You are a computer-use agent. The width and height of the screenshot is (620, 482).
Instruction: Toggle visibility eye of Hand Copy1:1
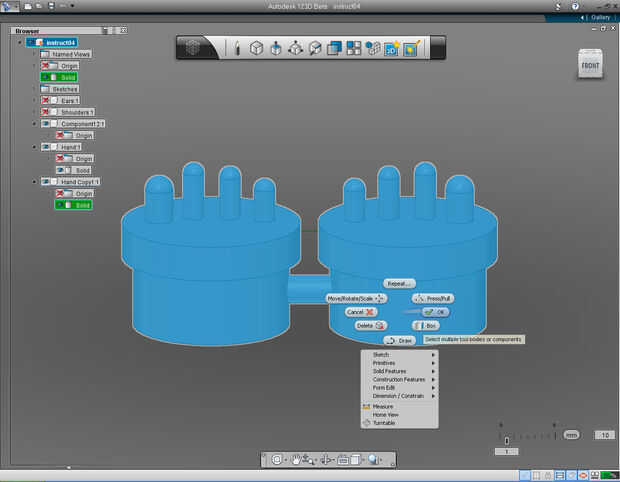point(45,182)
